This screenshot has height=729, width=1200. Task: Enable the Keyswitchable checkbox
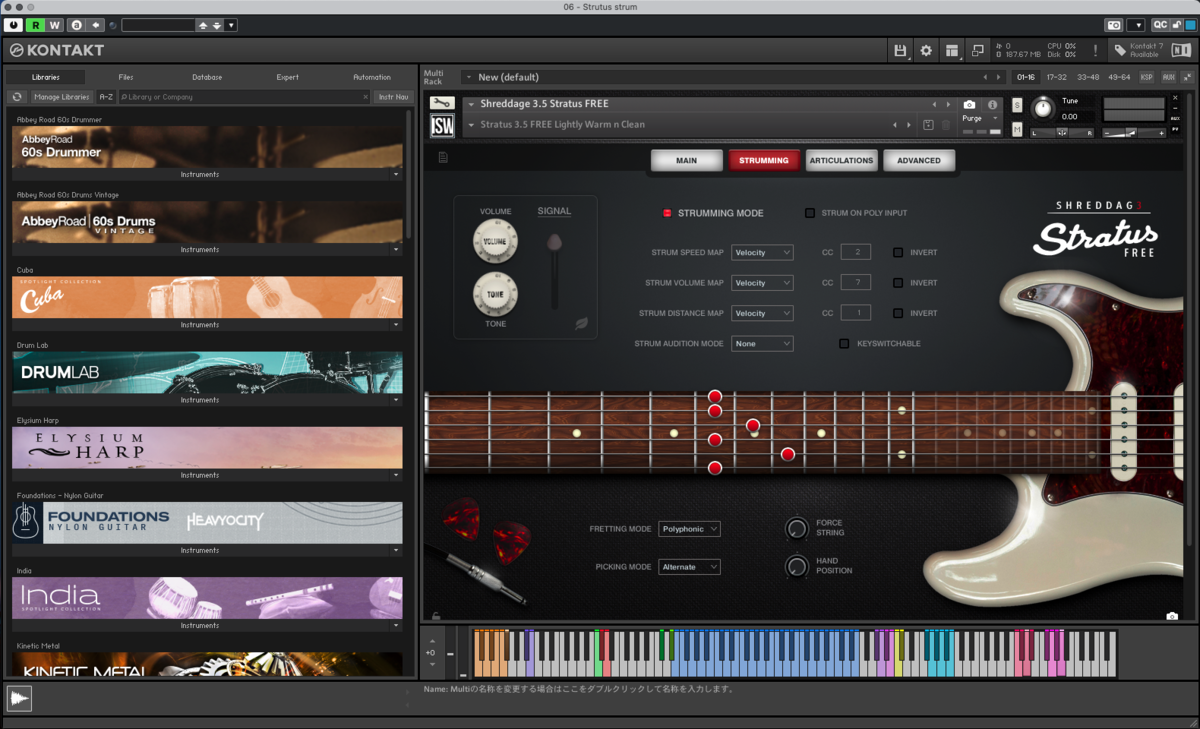pos(844,343)
